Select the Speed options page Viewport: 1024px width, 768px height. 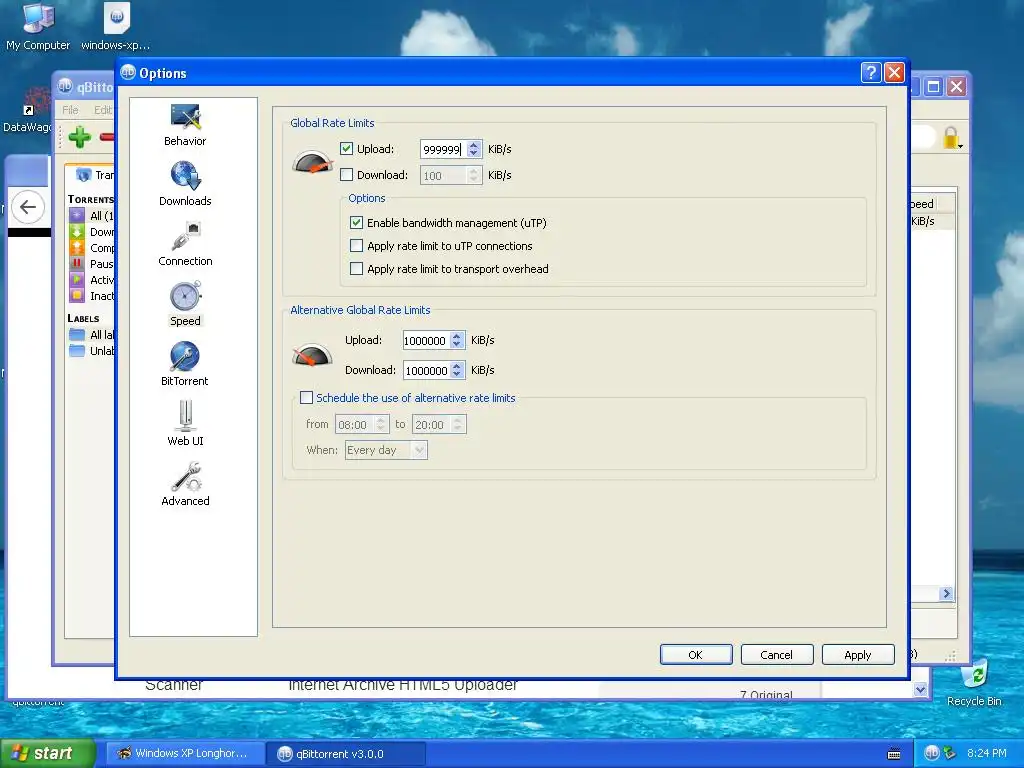coord(185,304)
